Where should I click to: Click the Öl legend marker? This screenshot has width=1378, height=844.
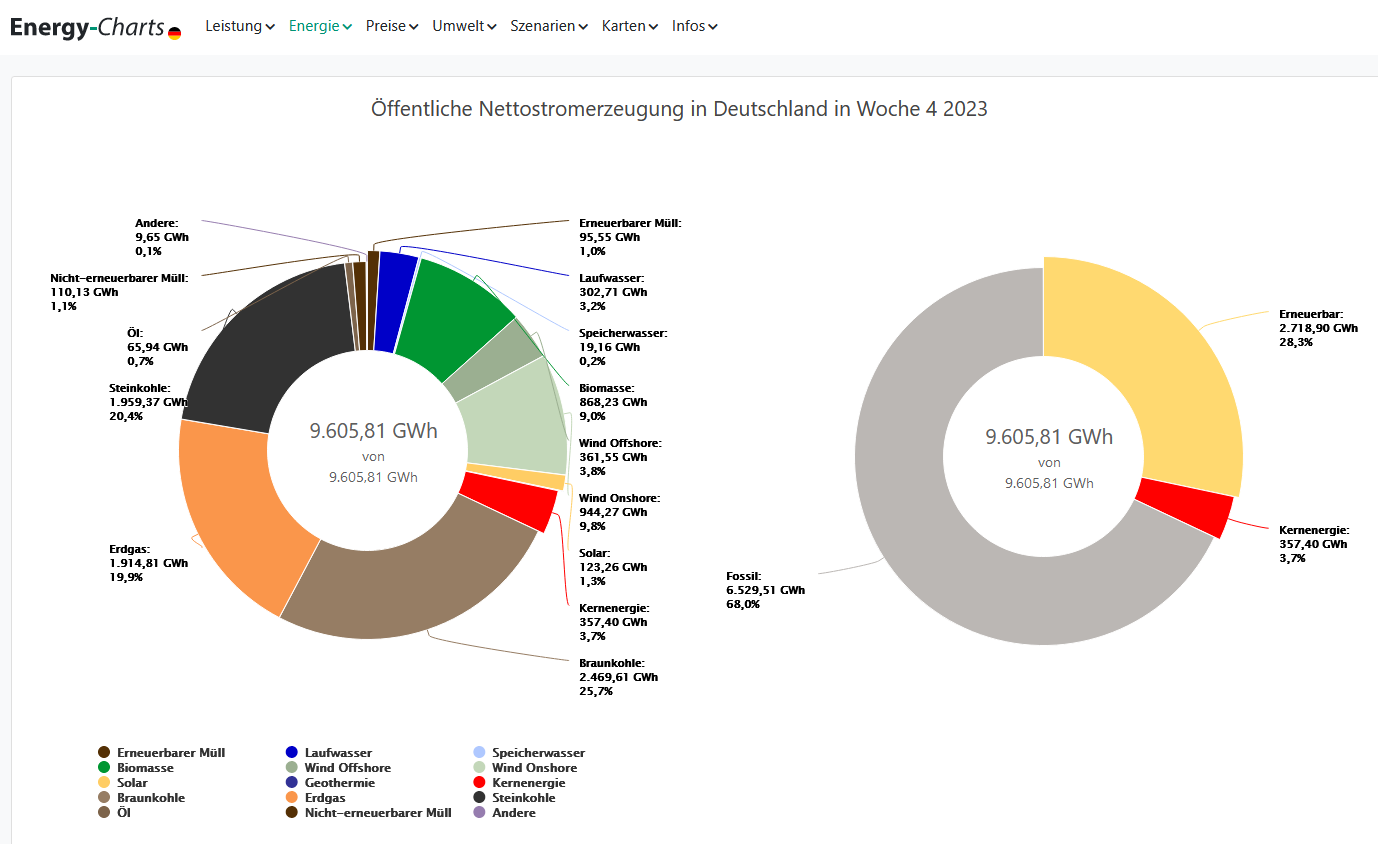click(104, 812)
